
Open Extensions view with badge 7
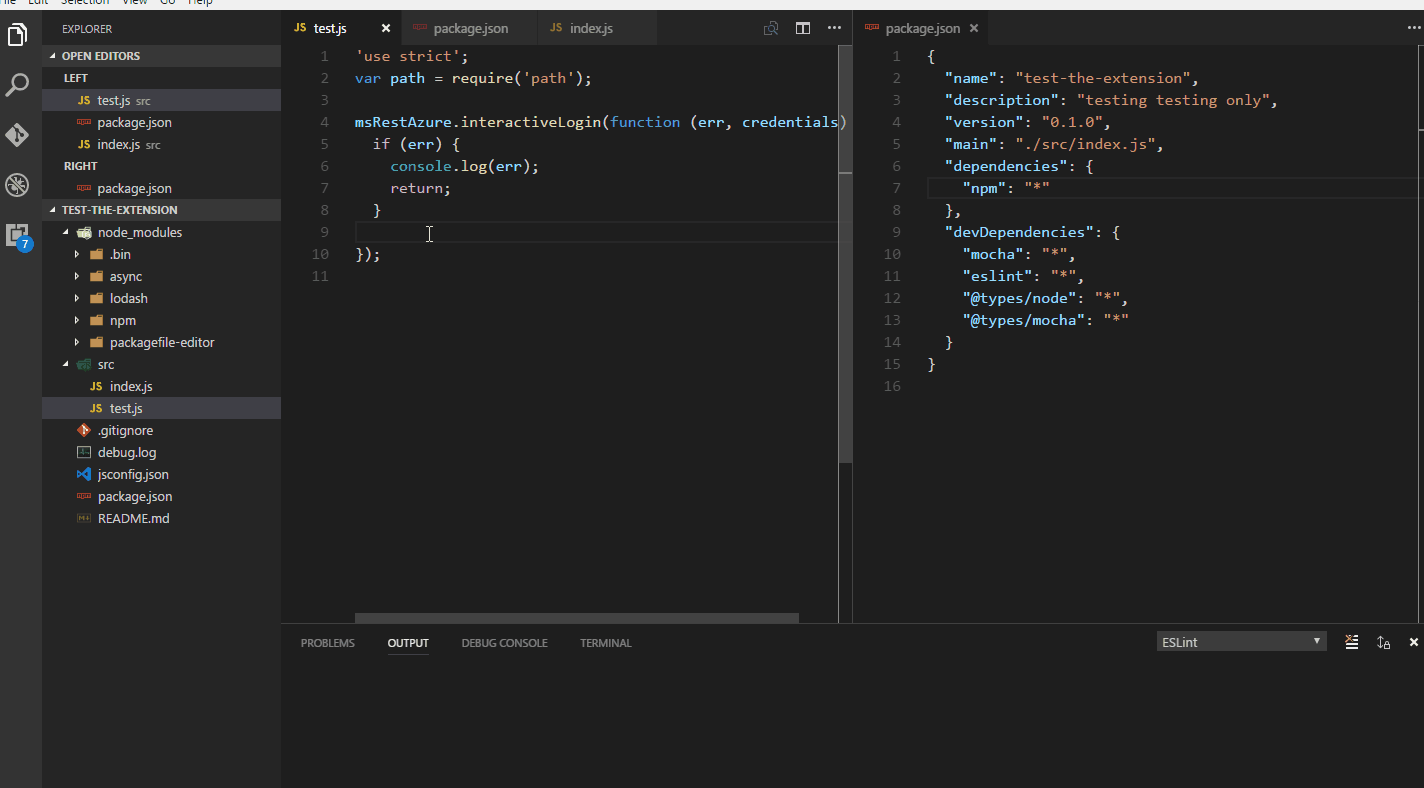[x=17, y=236]
